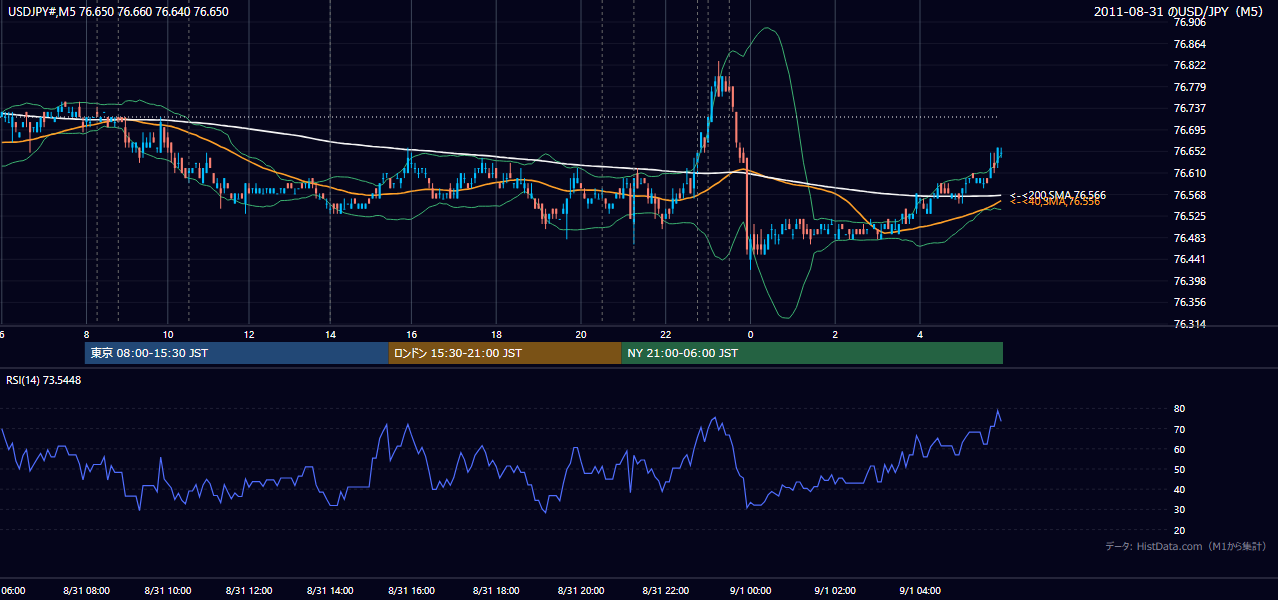Screen dimensions: 1278x600
Task: Click price axis value 76.314
Action: (1190, 324)
